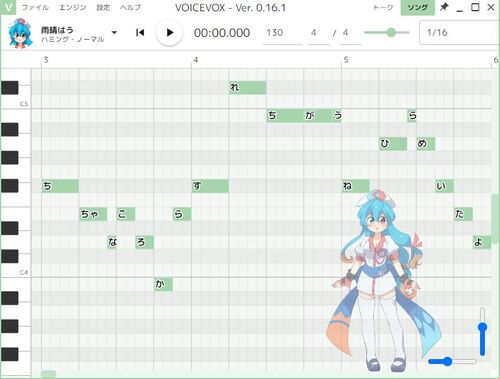Click the singer character portrait
This screenshot has height=379, width=500.
[x=20, y=33]
